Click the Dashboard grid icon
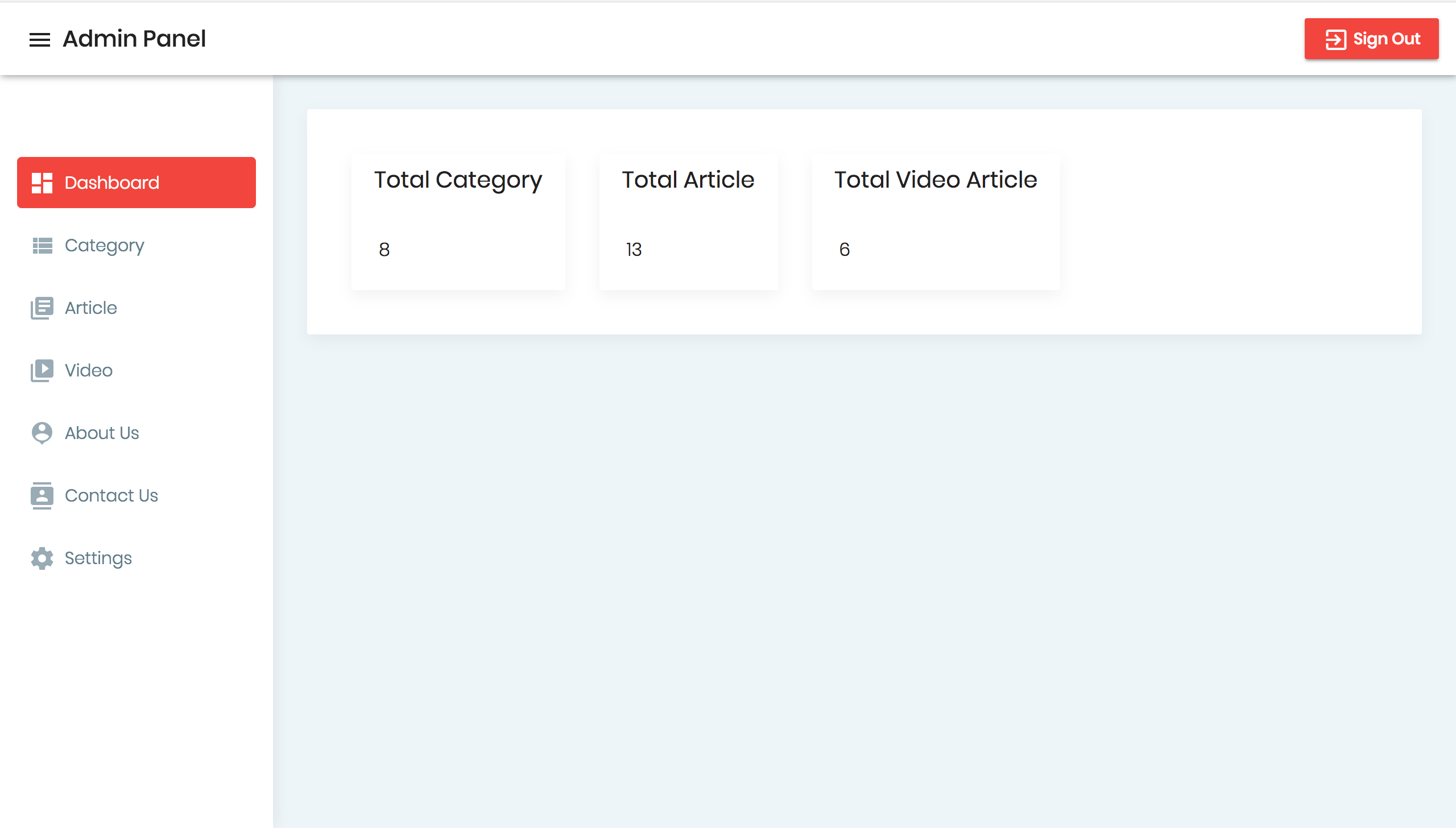The image size is (1456, 828). (x=42, y=183)
